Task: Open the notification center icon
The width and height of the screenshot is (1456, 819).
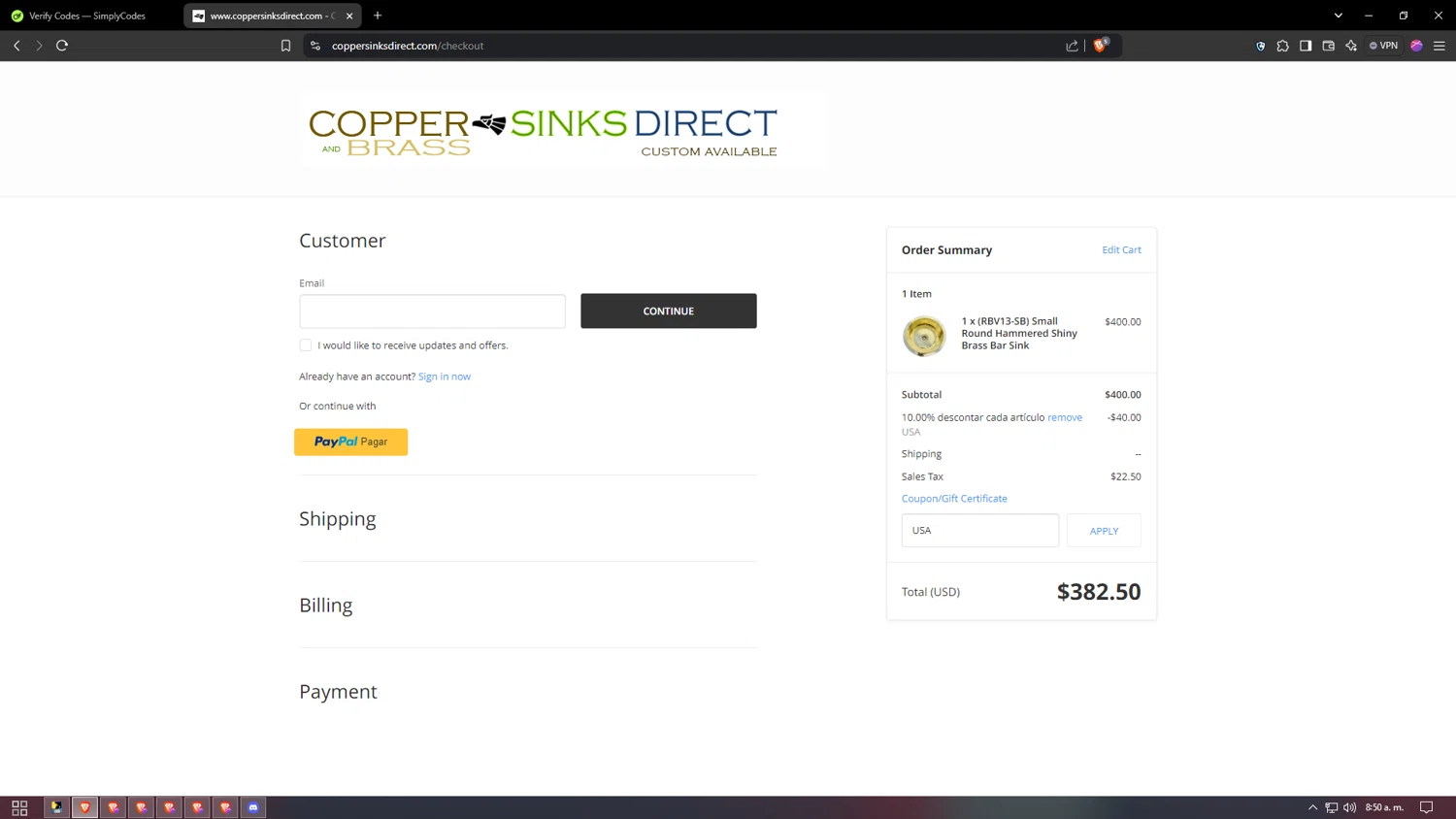Action: pos(1426,807)
